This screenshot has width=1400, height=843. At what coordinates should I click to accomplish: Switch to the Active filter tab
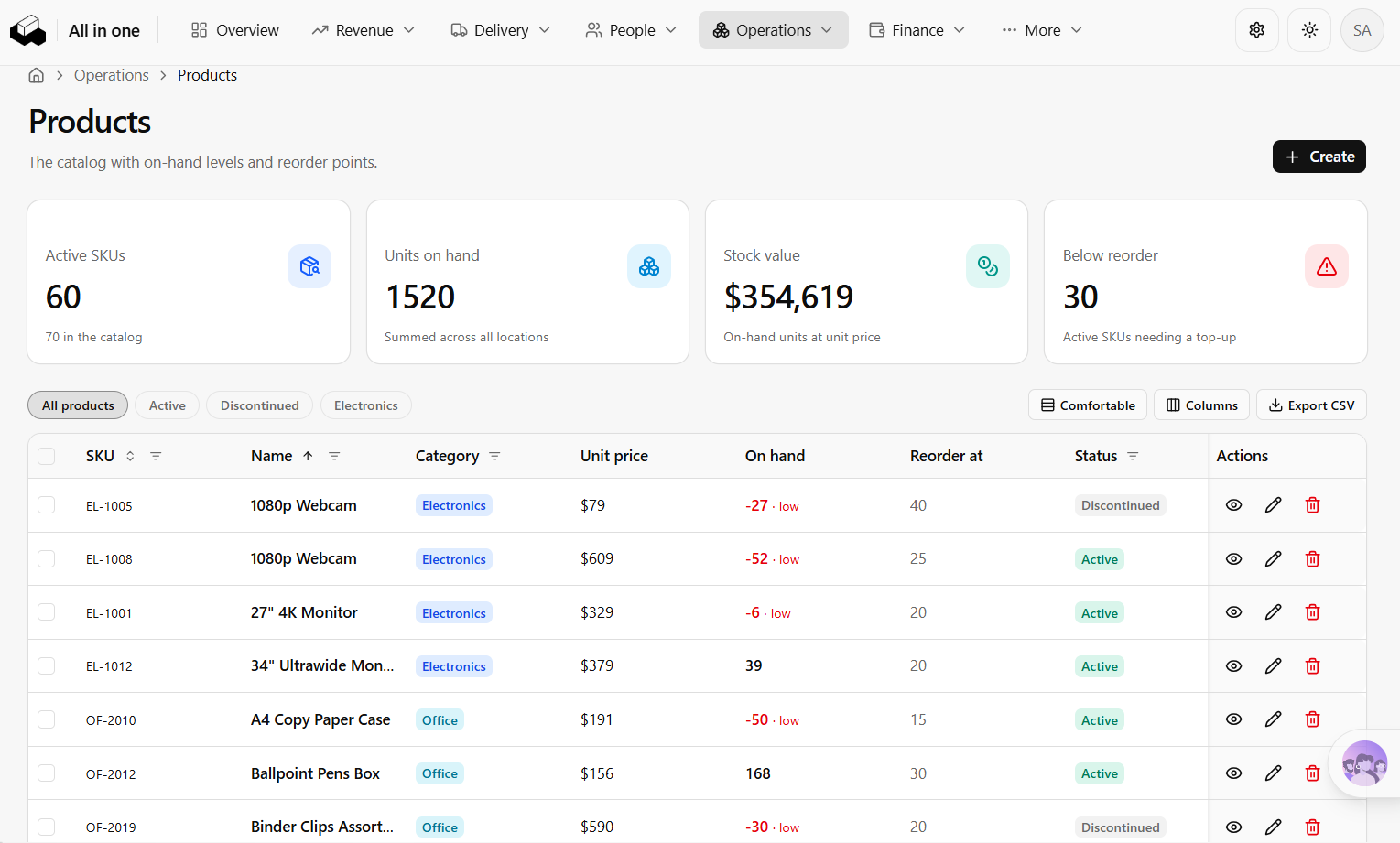coord(168,405)
